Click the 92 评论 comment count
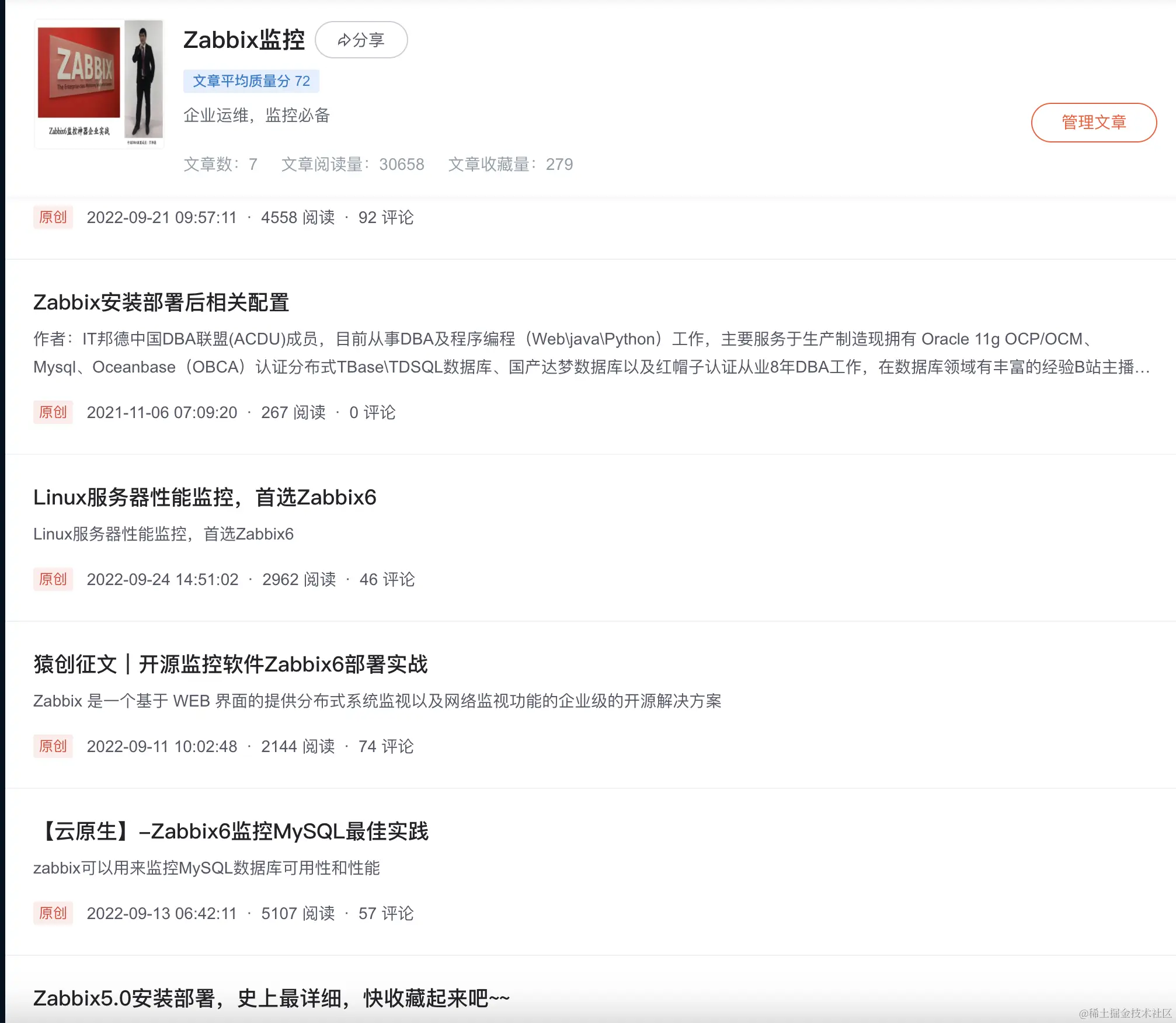Viewport: 1176px width, 1023px height. [x=385, y=218]
